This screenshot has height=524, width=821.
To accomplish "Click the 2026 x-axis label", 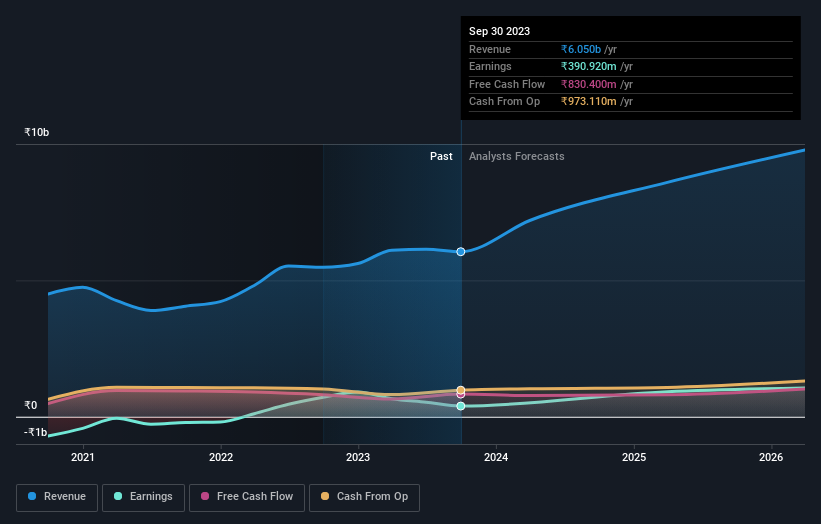I will [771, 457].
